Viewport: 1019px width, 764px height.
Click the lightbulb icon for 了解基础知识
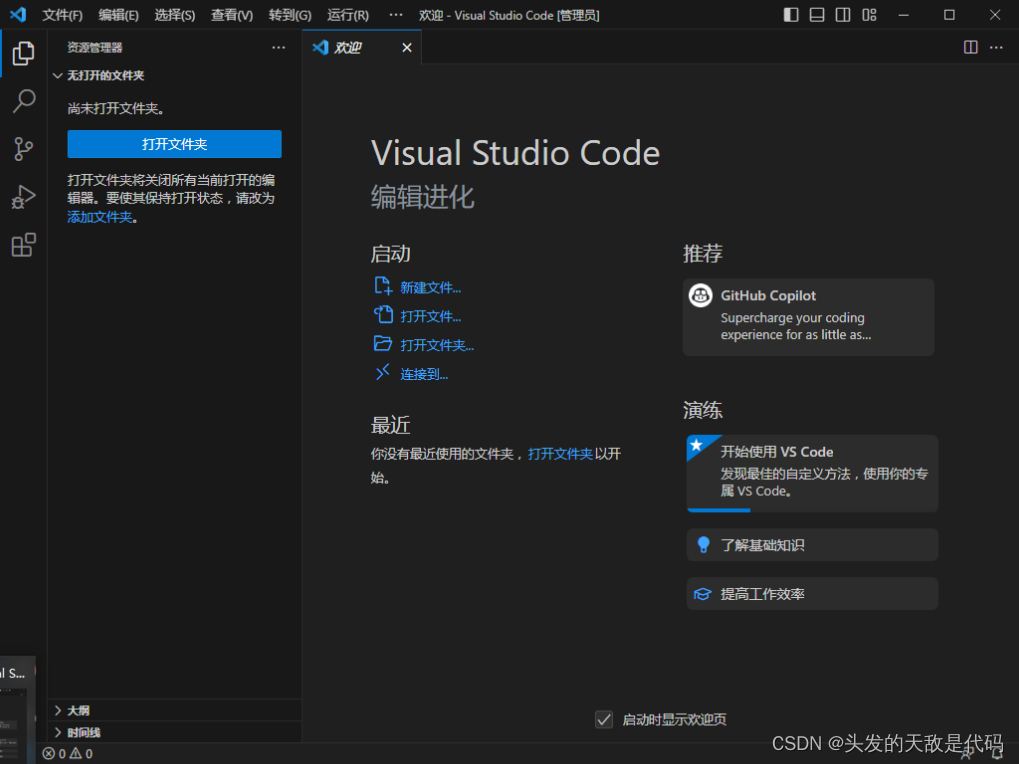coord(703,544)
